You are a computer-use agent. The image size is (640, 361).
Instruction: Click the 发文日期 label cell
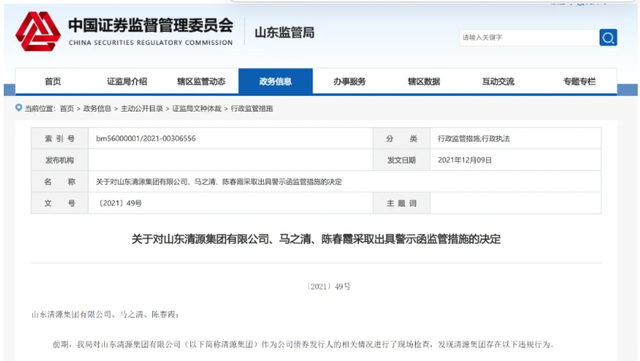coord(402,160)
